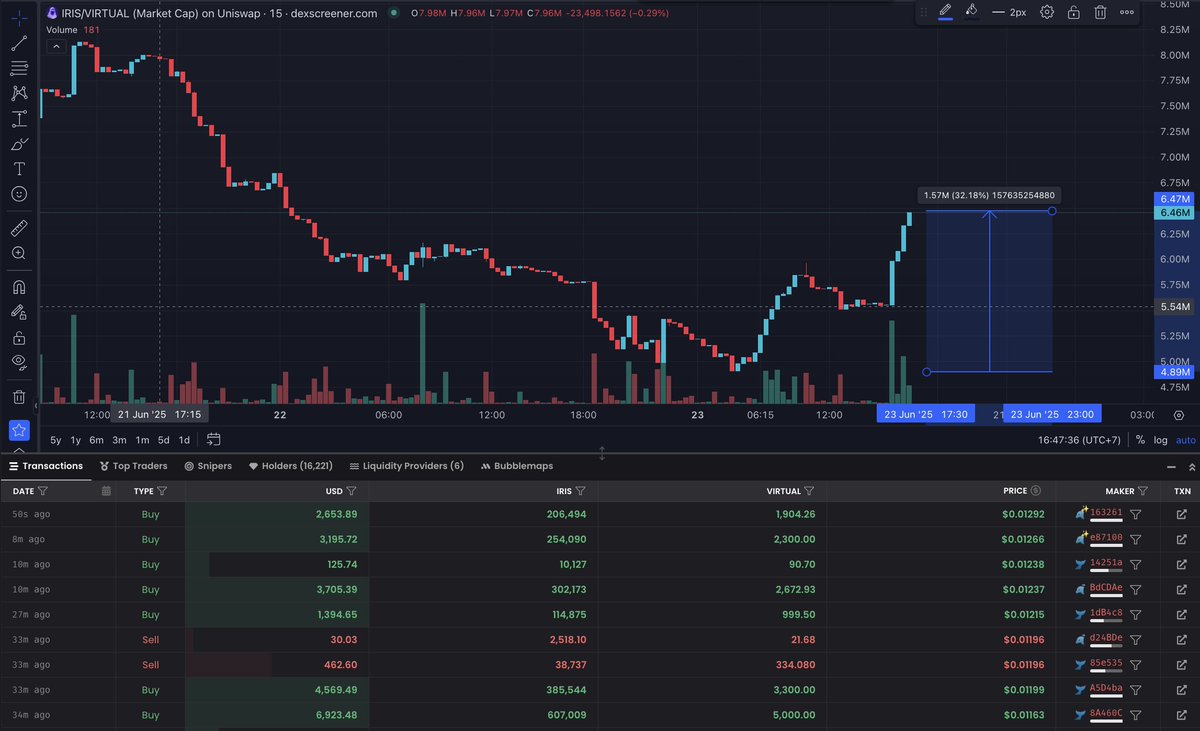Open the Liquidity Providers (6) tab

[406, 466]
